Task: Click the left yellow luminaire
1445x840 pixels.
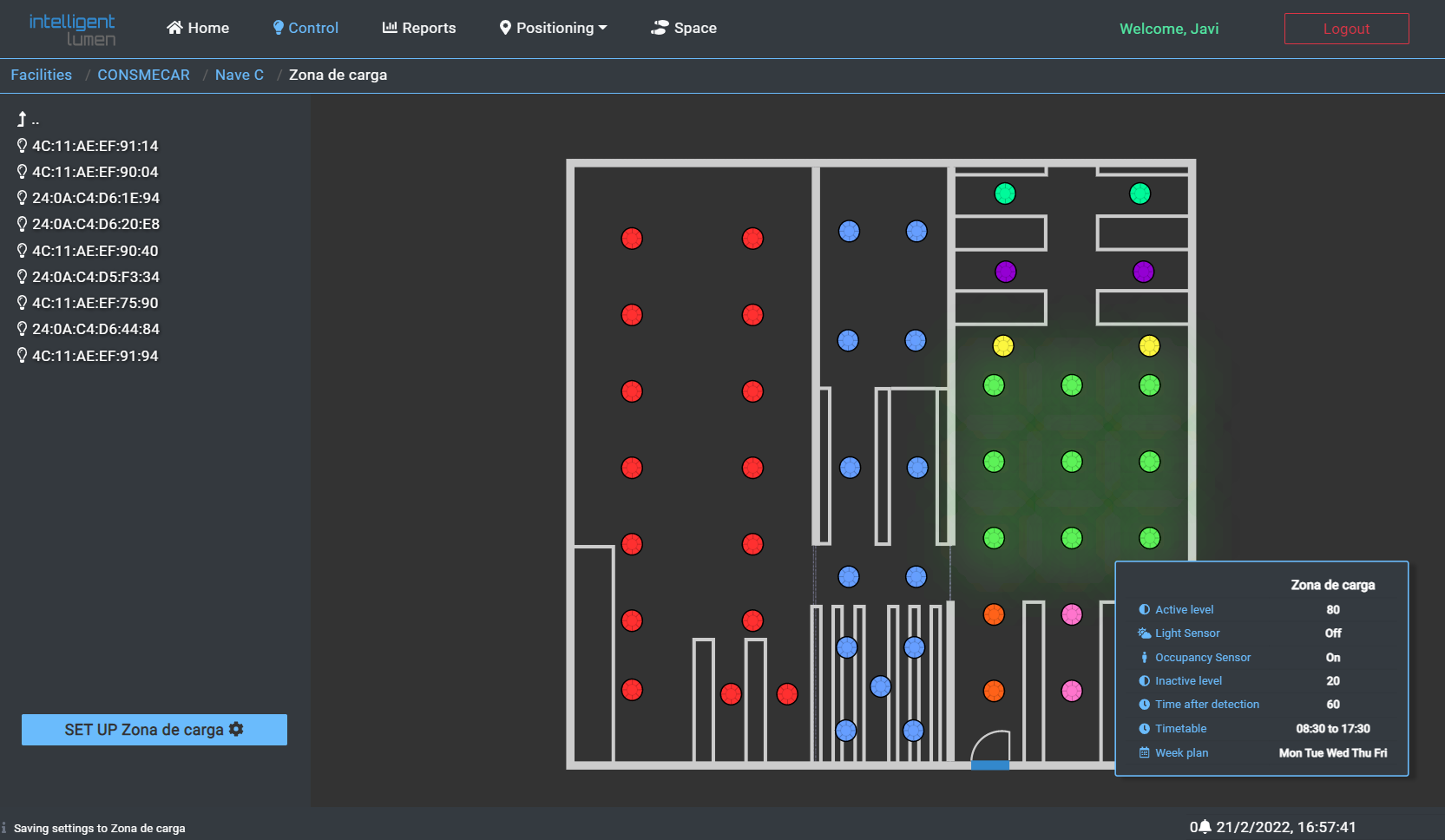Action: [x=1003, y=346]
